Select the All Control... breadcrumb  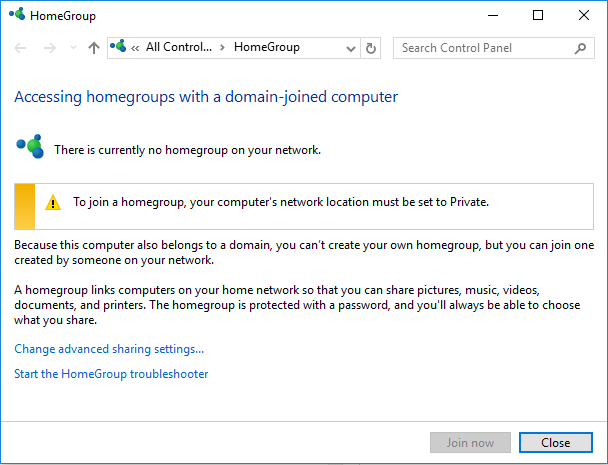tap(179, 47)
